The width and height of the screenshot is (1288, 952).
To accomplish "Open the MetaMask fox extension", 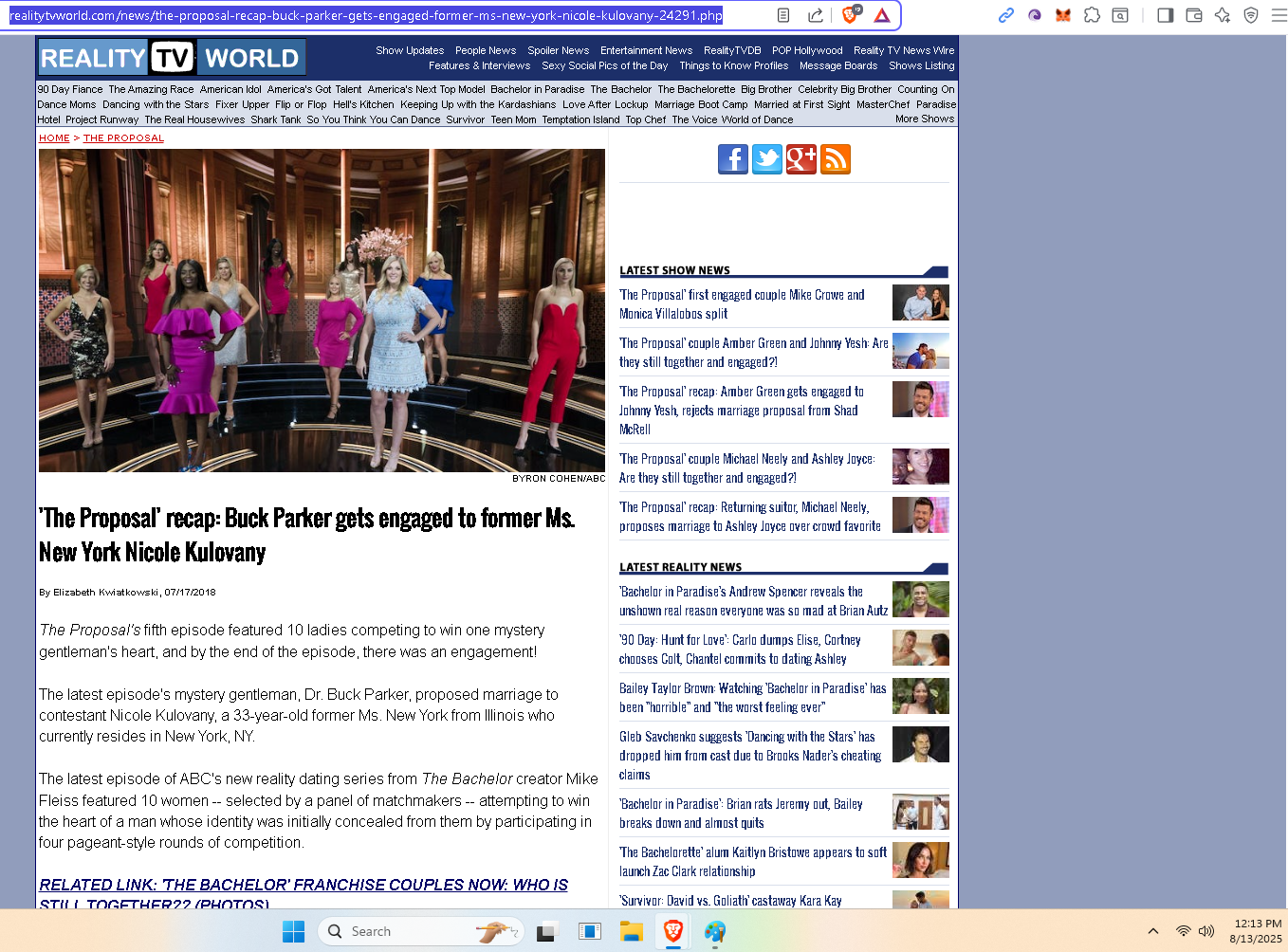I will coord(1063,15).
